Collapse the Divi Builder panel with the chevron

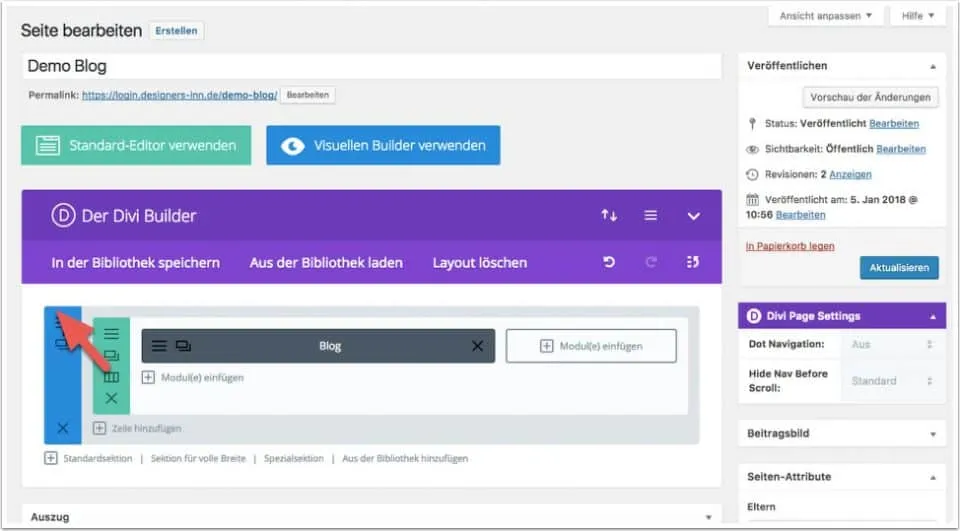[x=693, y=216]
